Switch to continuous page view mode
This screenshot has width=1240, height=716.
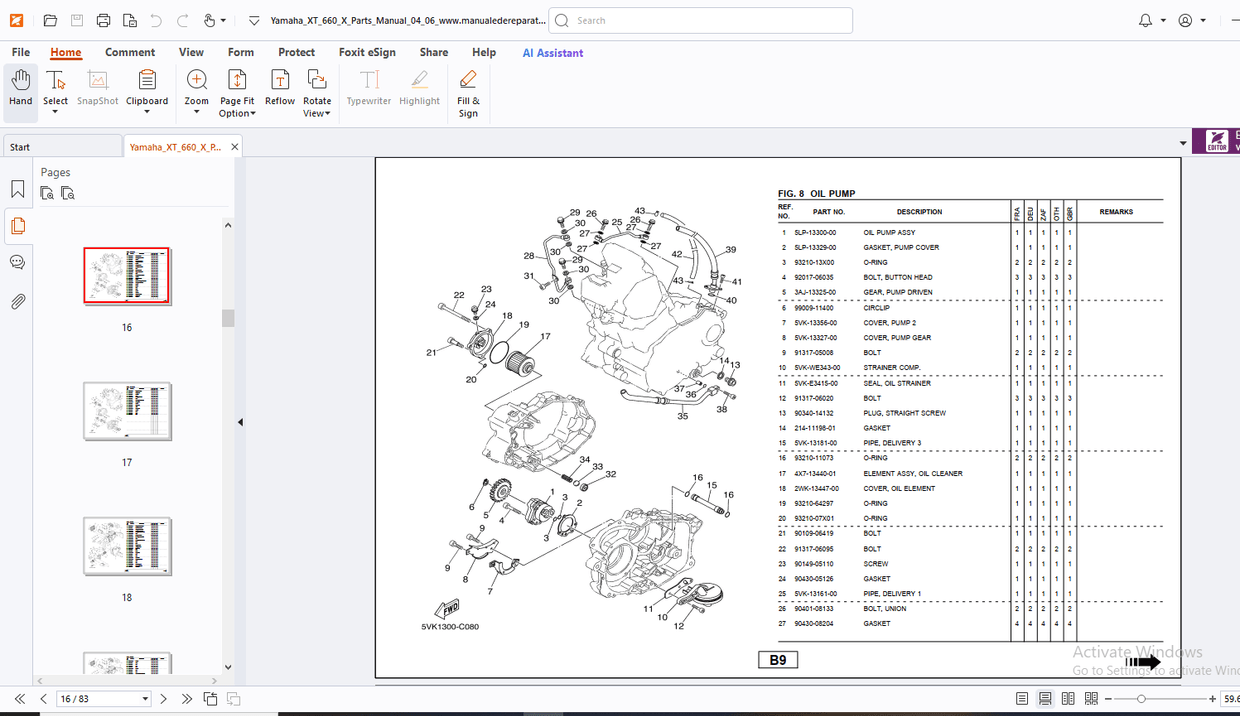pos(1044,699)
